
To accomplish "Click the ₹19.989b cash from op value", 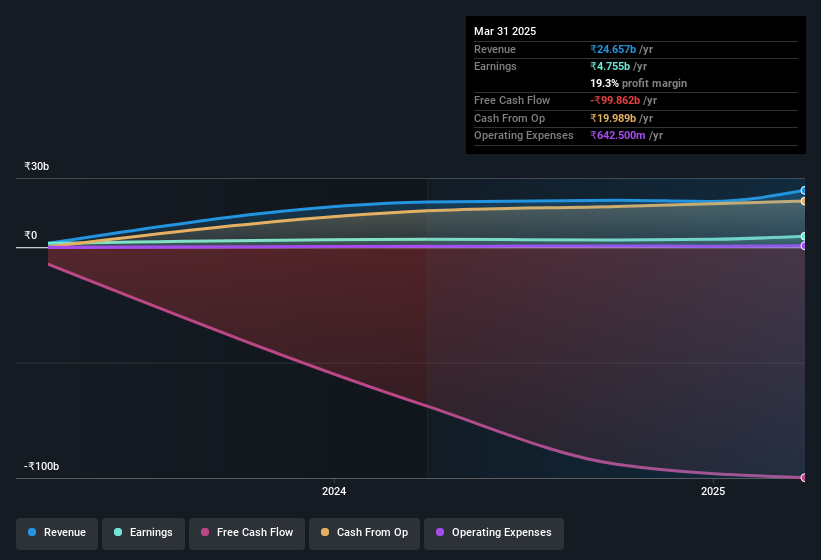I will pos(613,118).
